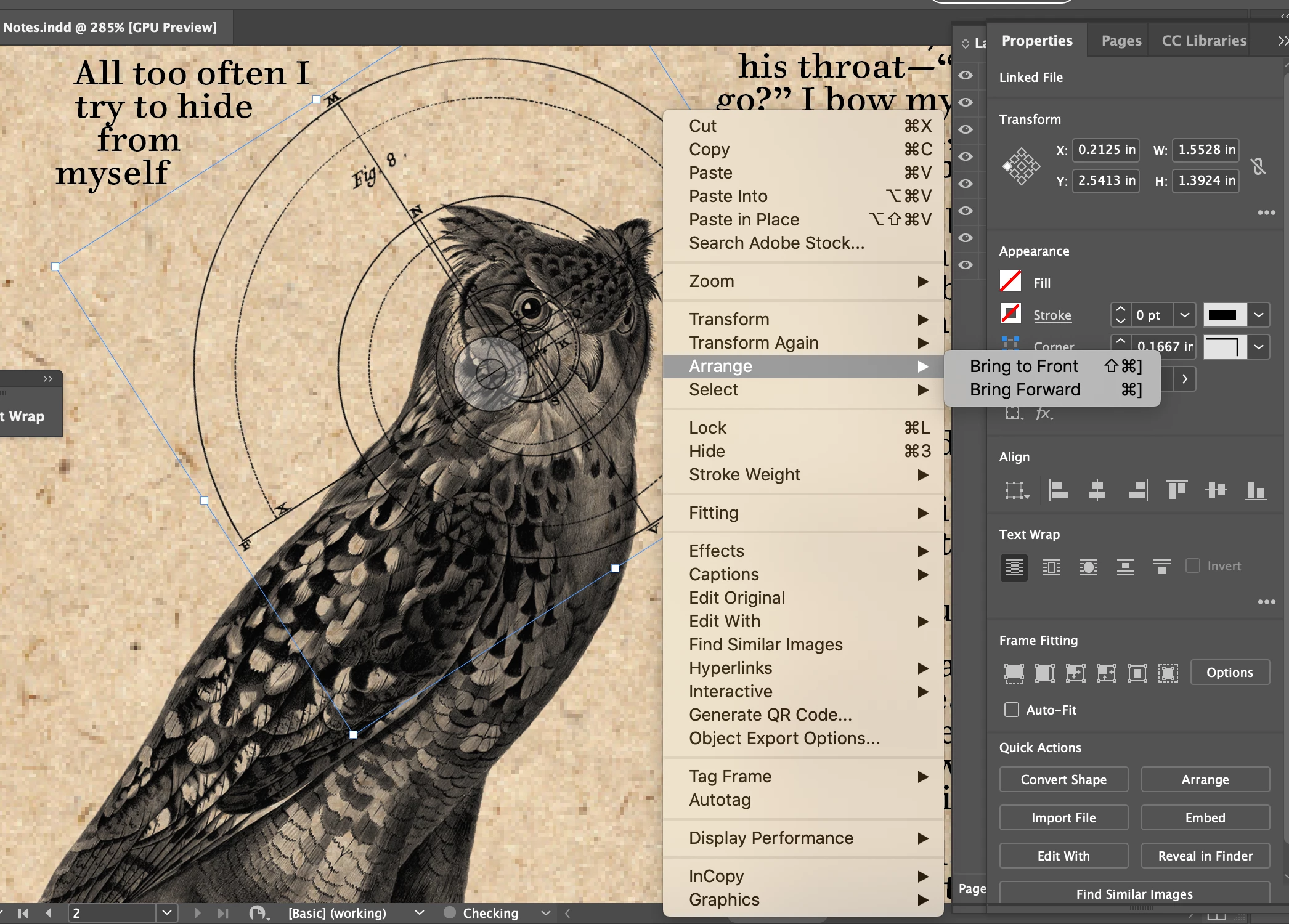Open the stroke weight dropdown

[x=1184, y=315]
